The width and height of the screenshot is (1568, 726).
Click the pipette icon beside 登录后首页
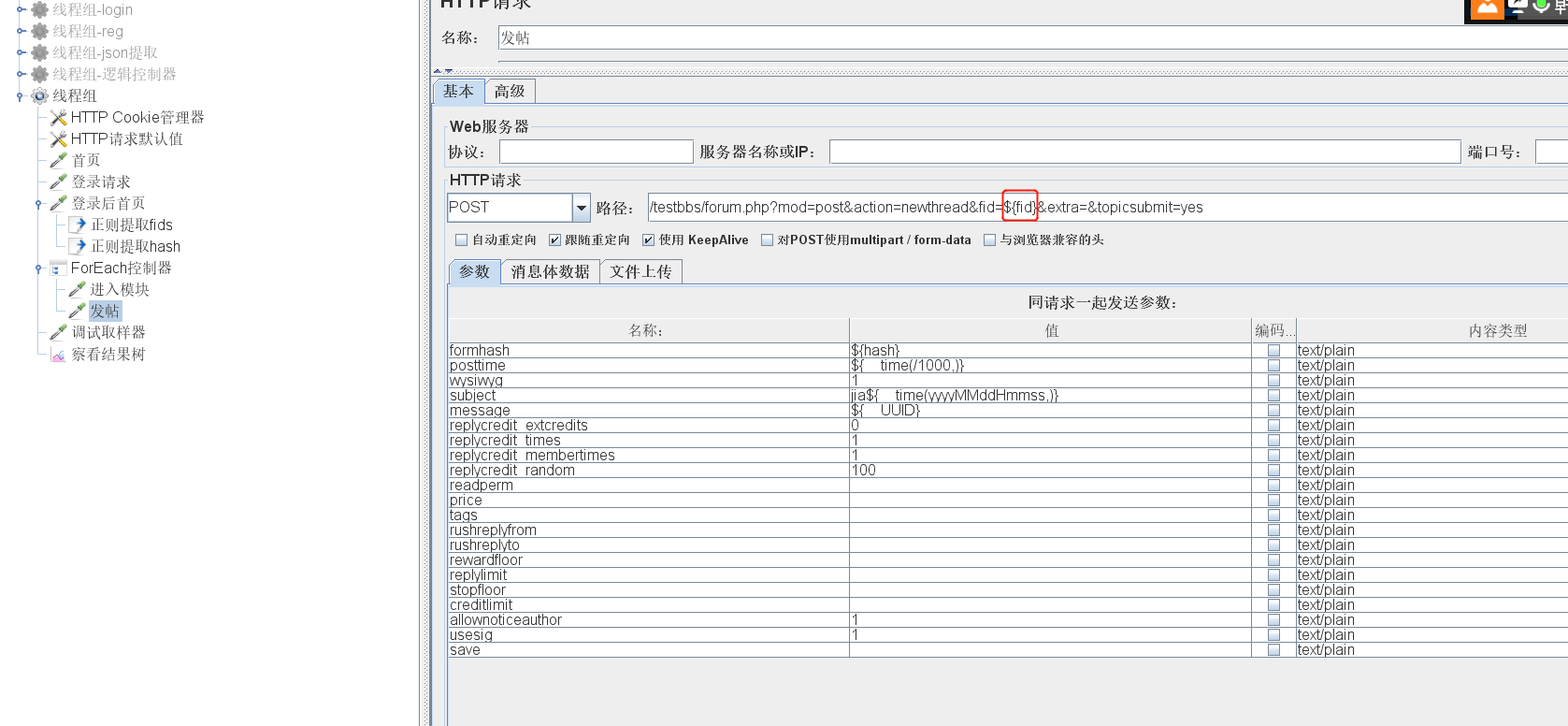(x=58, y=203)
